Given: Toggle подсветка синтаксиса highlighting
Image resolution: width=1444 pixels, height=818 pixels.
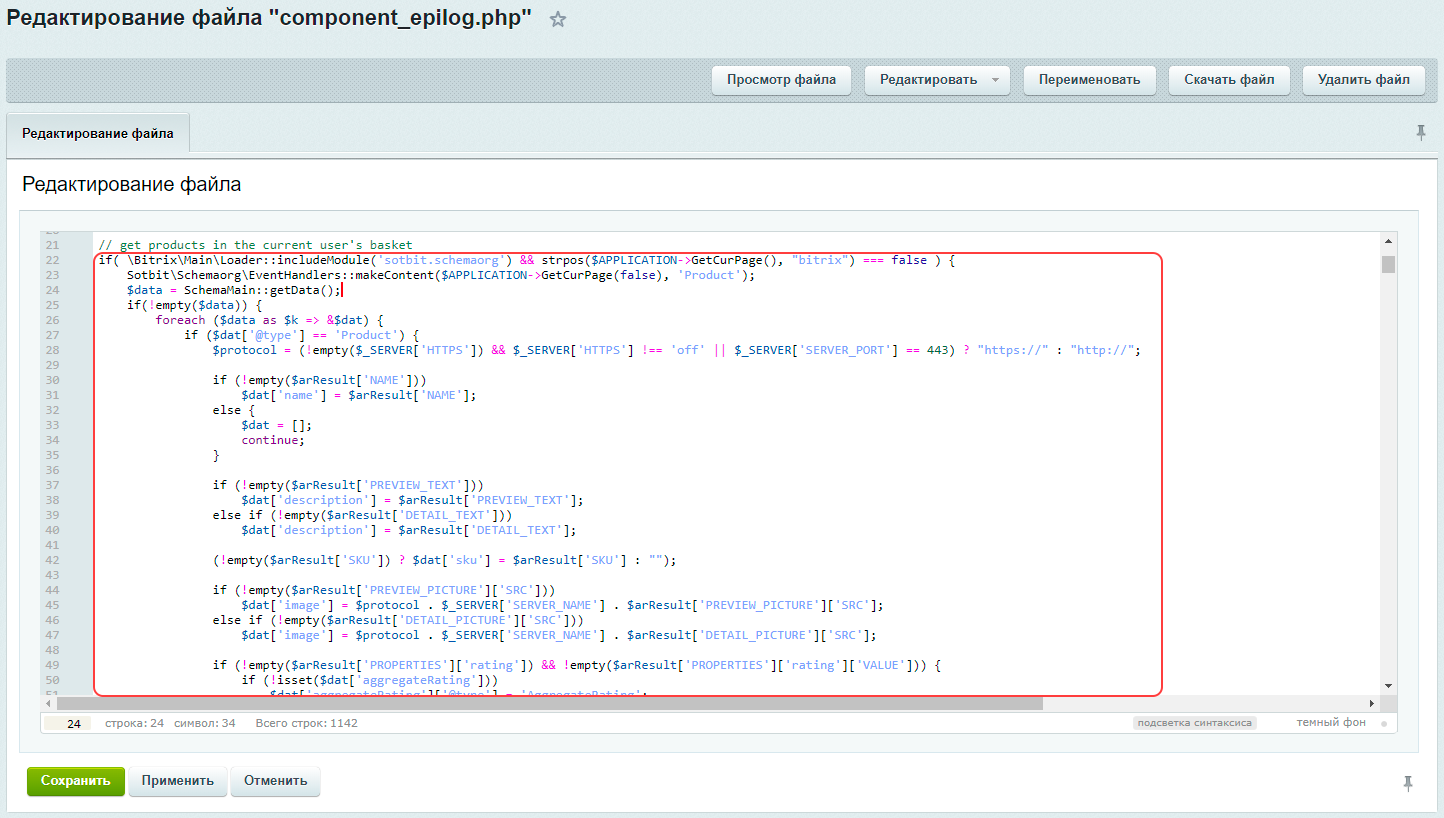Looking at the screenshot, I should coord(1194,722).
